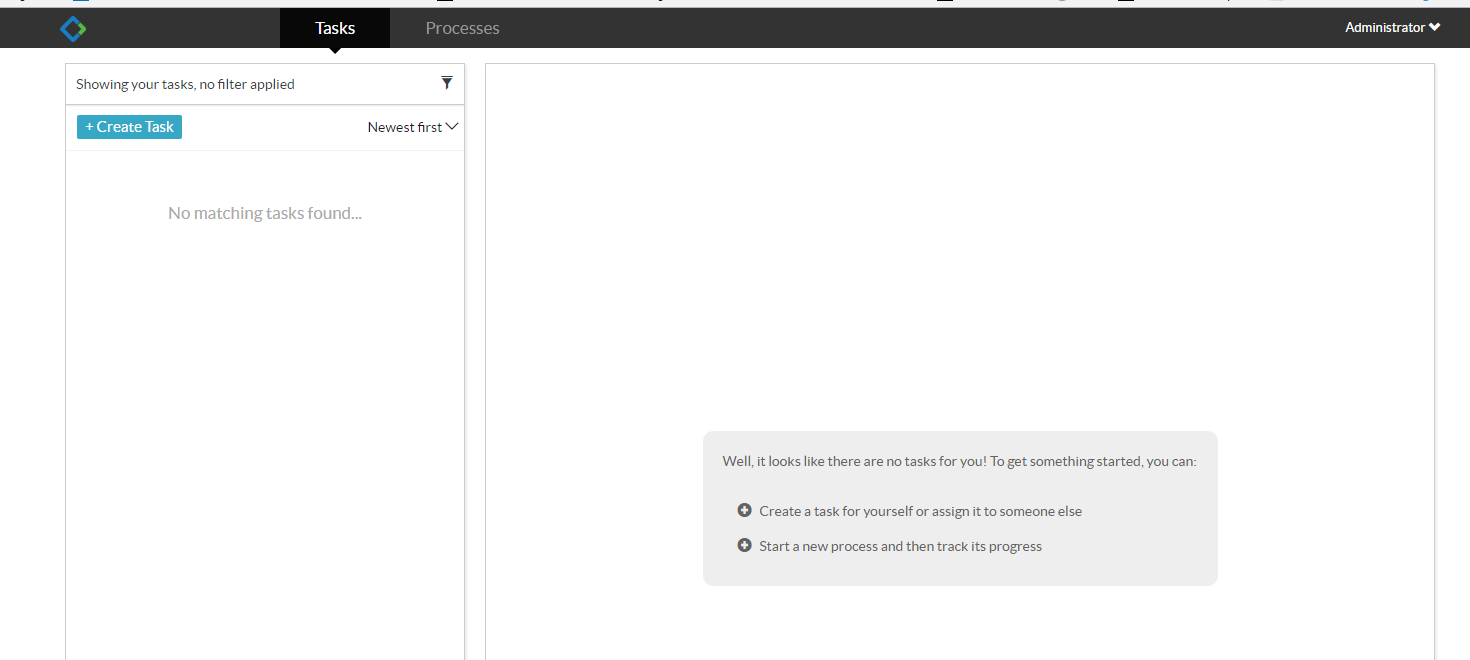Viewport: 1470px width, 660px height.
Task: Click 'Create a task for yourself' link
Action: [835, 511]
